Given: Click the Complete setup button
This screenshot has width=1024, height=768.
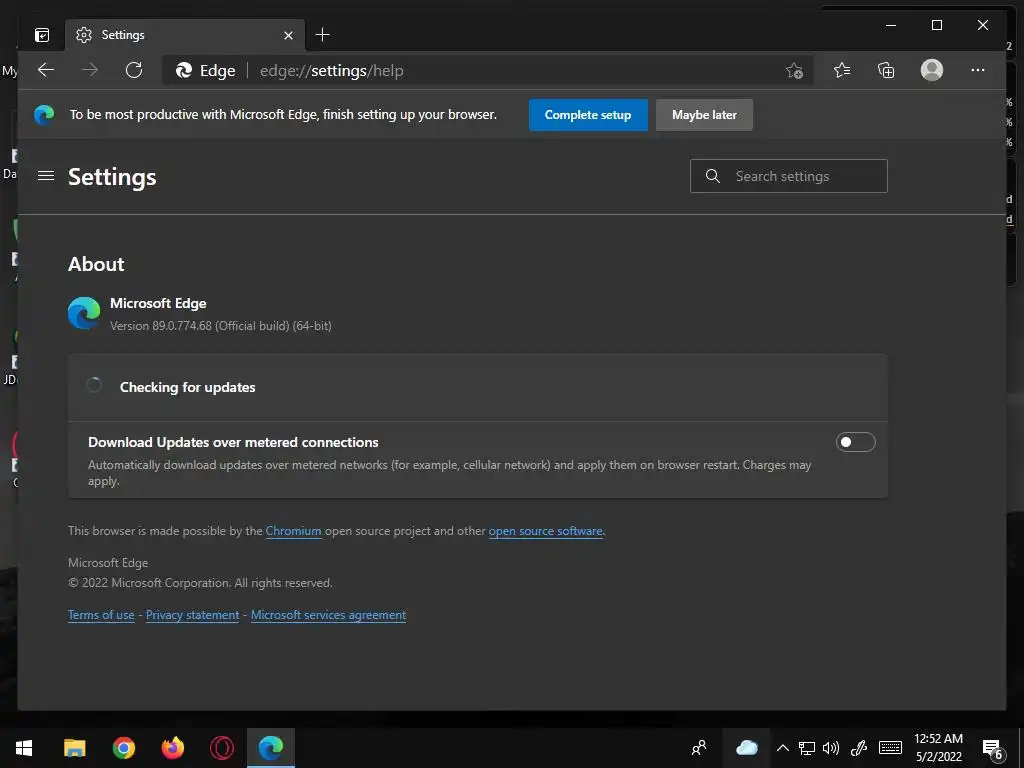Looking at the screenshot, I should click(x=588, y=115).
